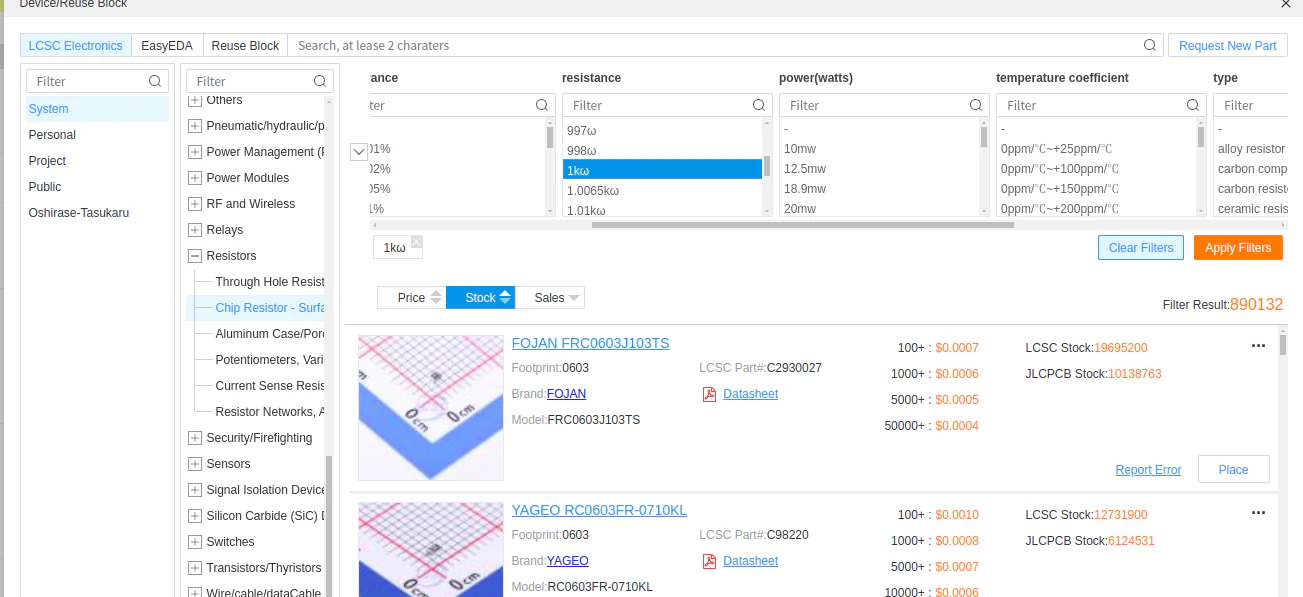Remove the 1kω filter tag
The image size is (1303, 597).
point(417,241)
